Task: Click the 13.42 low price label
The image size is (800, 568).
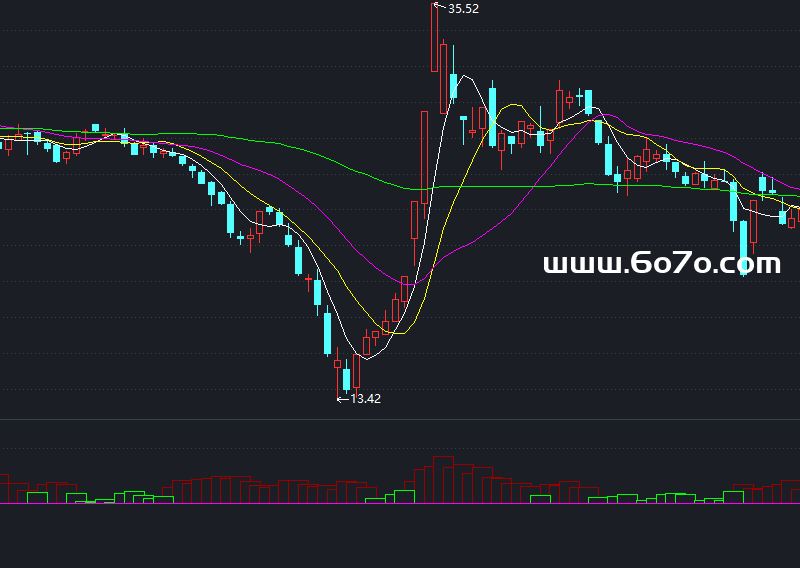Action: click(x=366, y=398)
